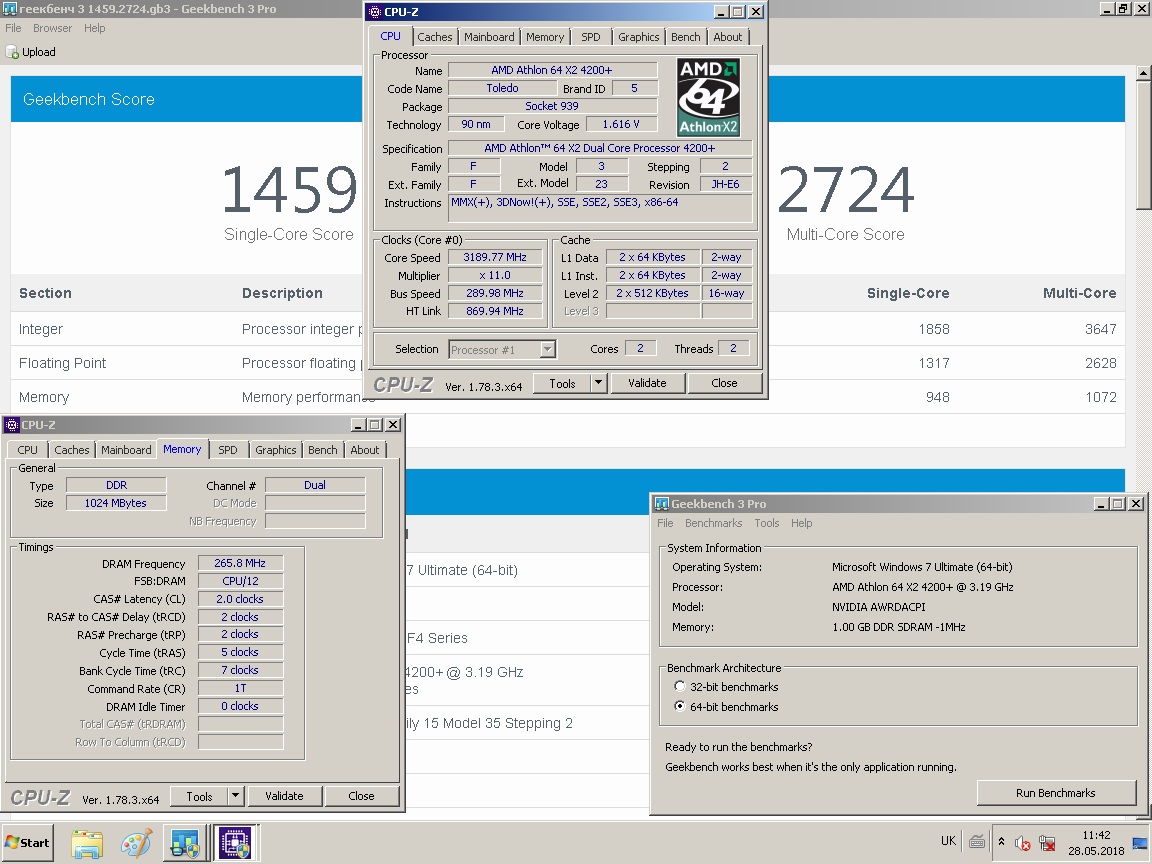Click the AMD Athlon X2 logo
The height and width of the screenshot is (864, 1152).
tap(708, 97)
